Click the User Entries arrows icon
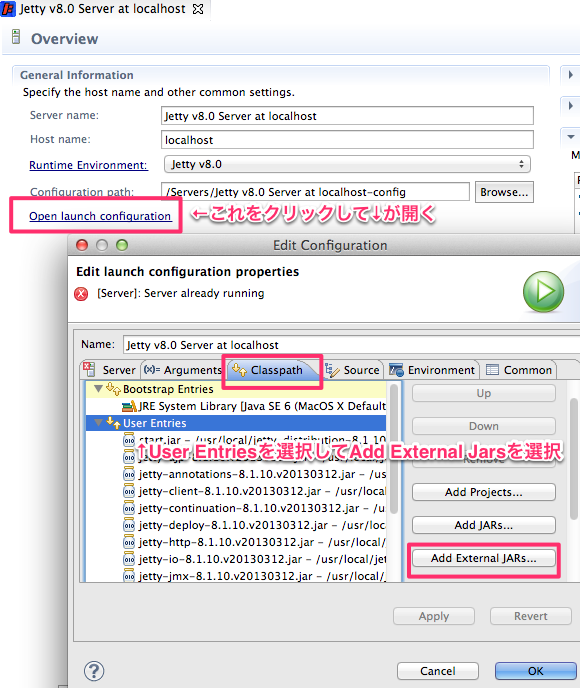 [x=113, y=423]
